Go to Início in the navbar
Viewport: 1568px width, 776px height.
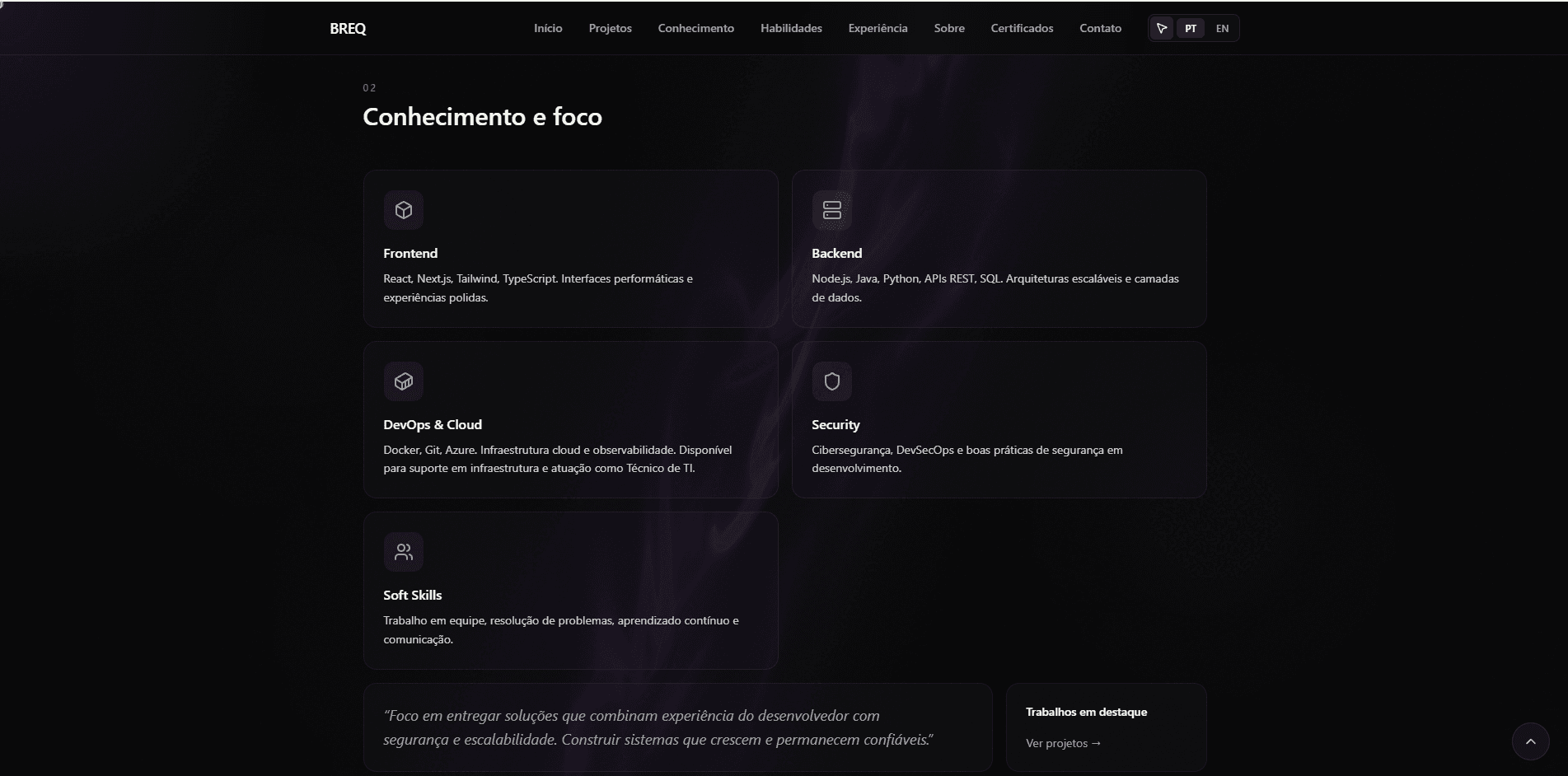point(548,28)
